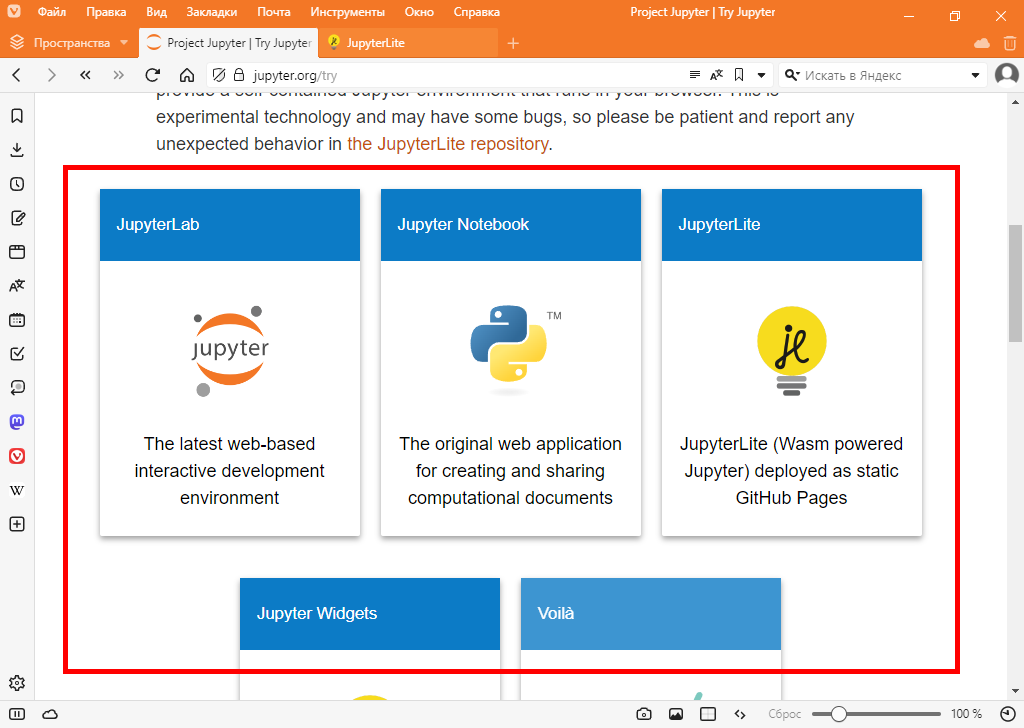
Task: Open the Bookmarks panel in the sidebar
Action: [x=17, y=116]
